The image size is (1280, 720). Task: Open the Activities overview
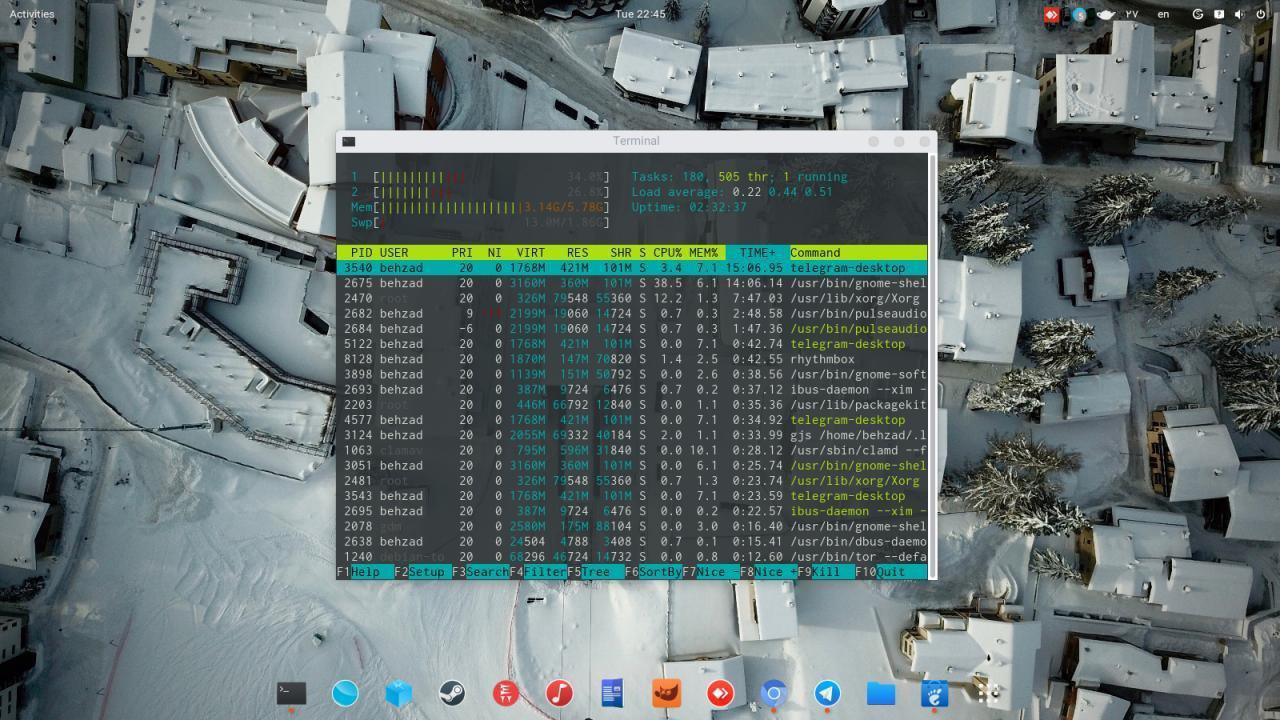click(31, 14)
